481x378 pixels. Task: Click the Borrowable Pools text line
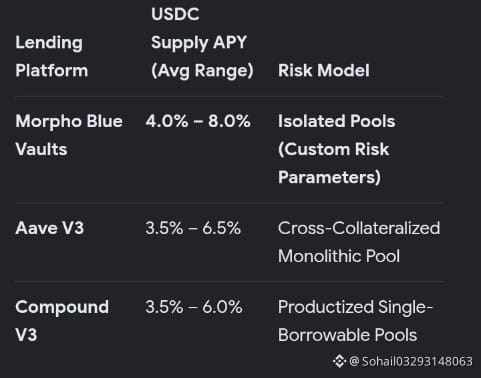coord(348,335)
